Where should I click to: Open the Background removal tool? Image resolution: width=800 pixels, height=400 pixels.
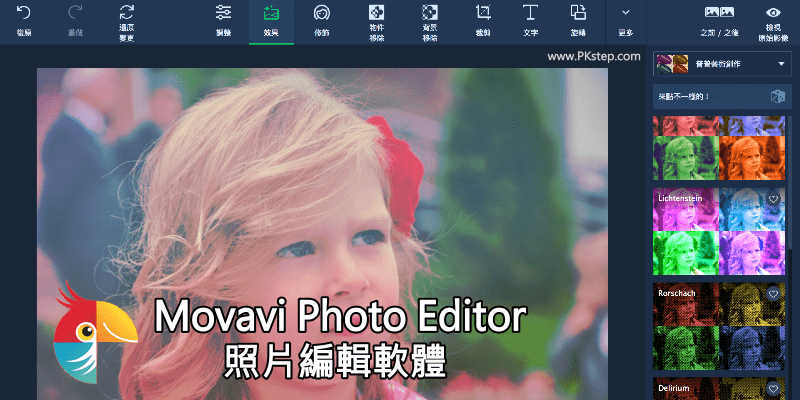coord(430,12)
